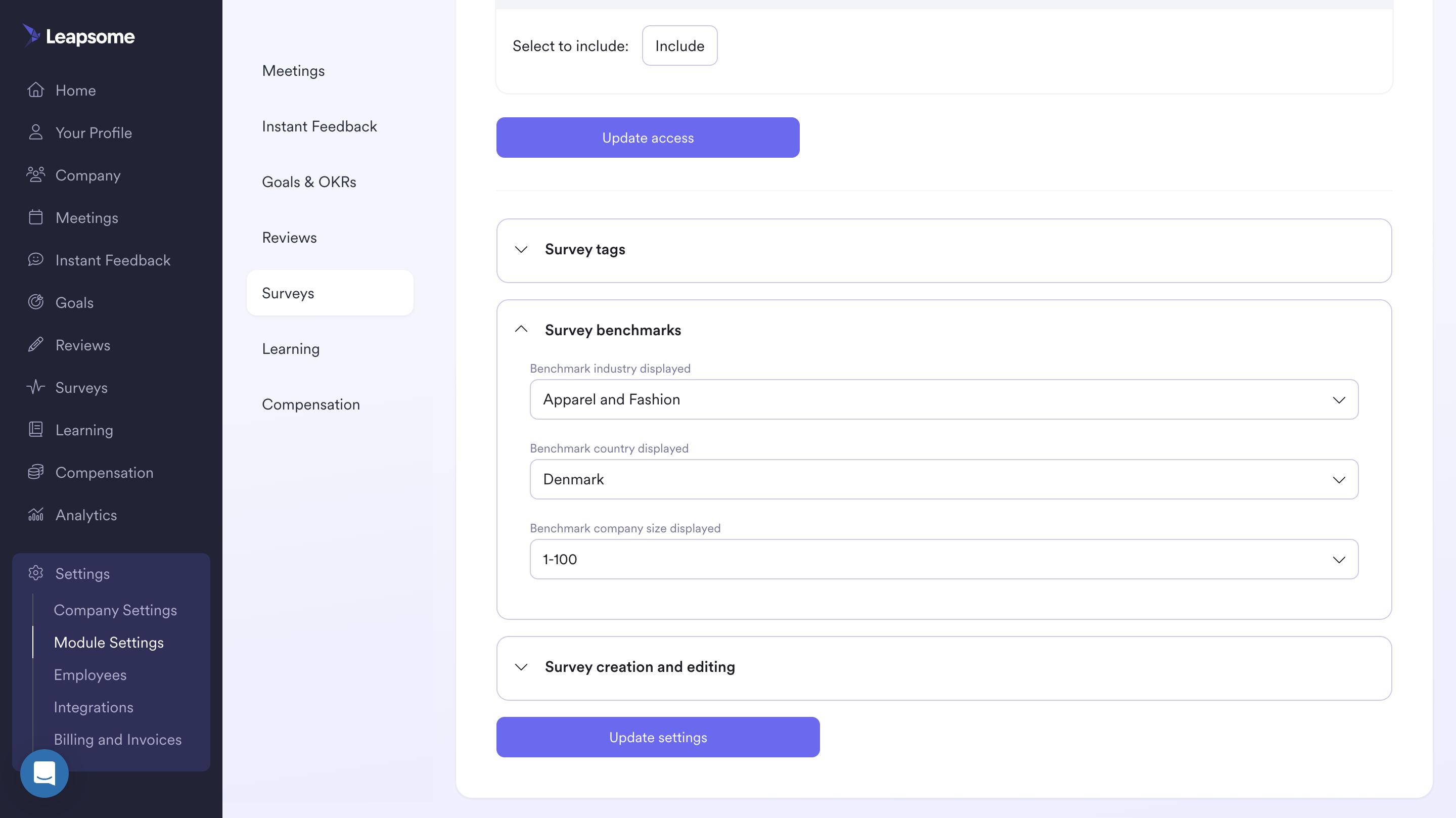Open Learning module settings tab
Viewport: 1456px width, 818px height.
[x=330, y=348]
